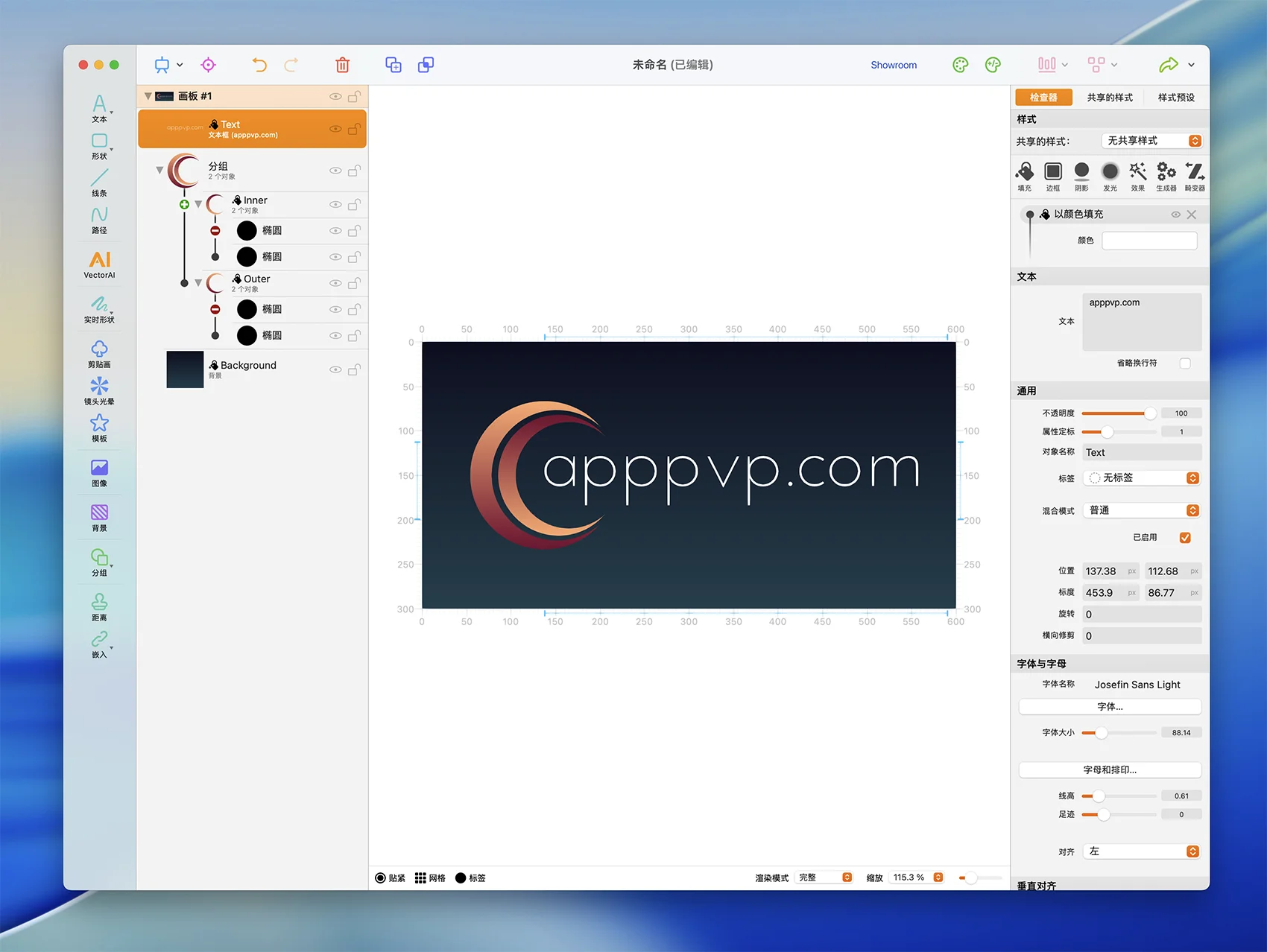Switch to the Shared Styles (共享的样式) tab

[1109, 98]
